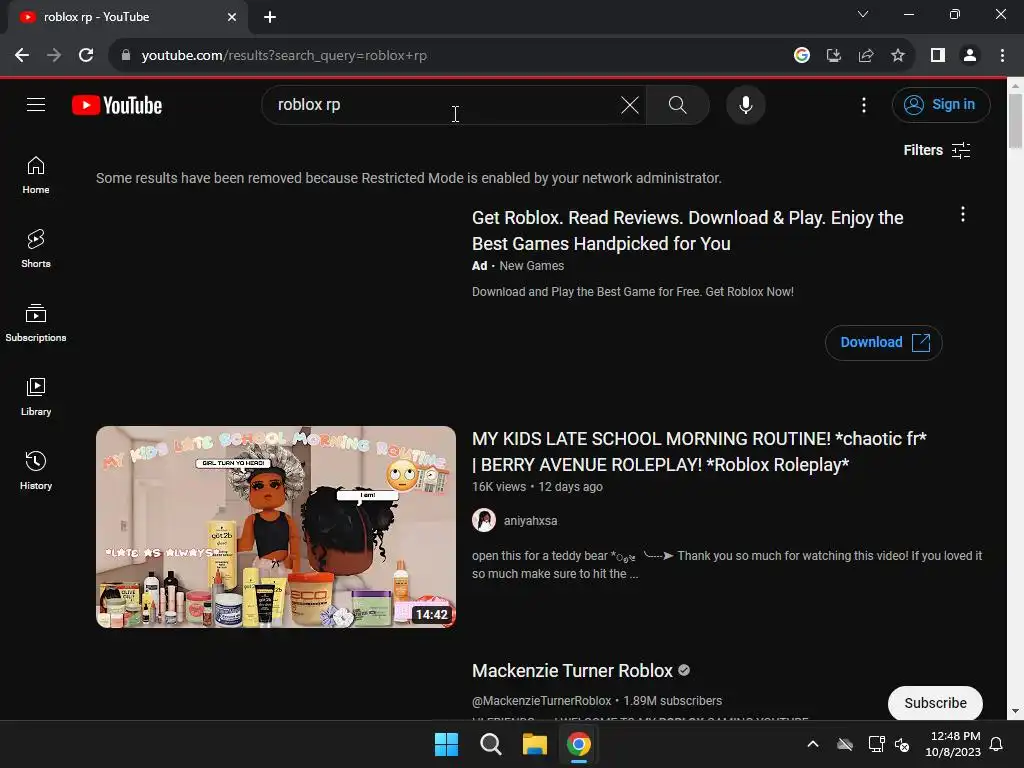
Task: Click the browser forward arrow
Action: click(54, 56)
